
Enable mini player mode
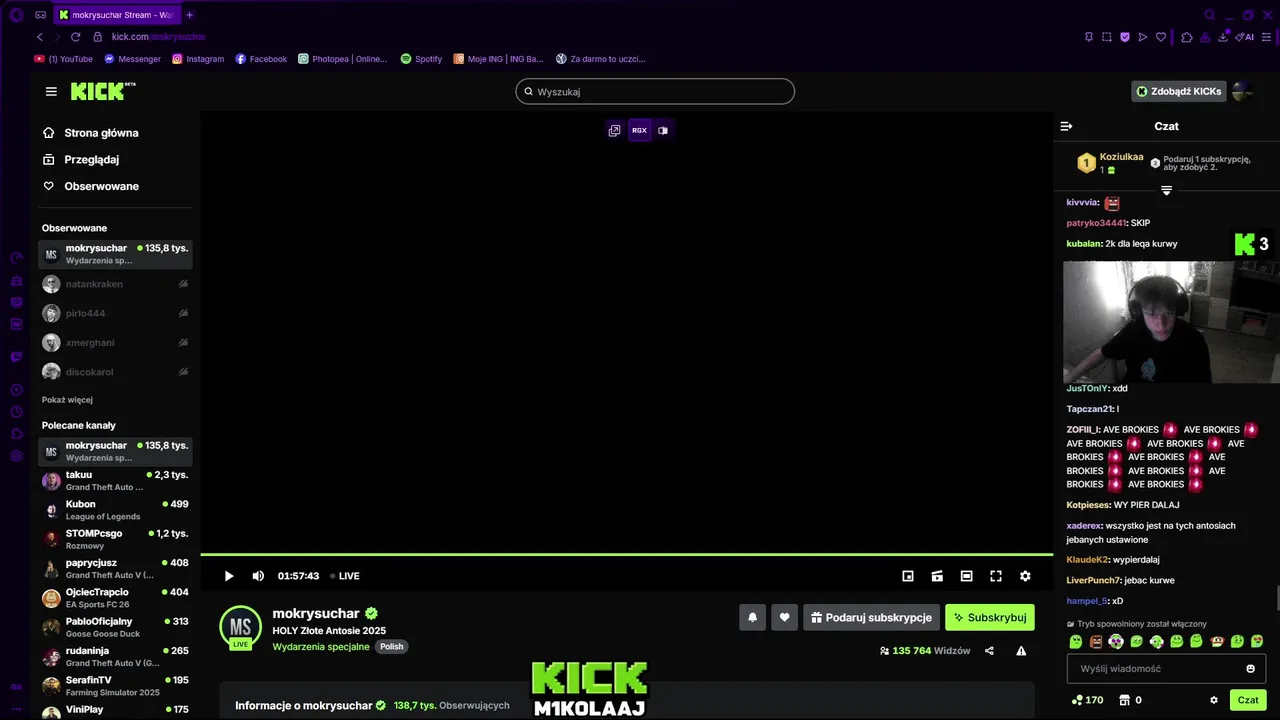point(908,576)
